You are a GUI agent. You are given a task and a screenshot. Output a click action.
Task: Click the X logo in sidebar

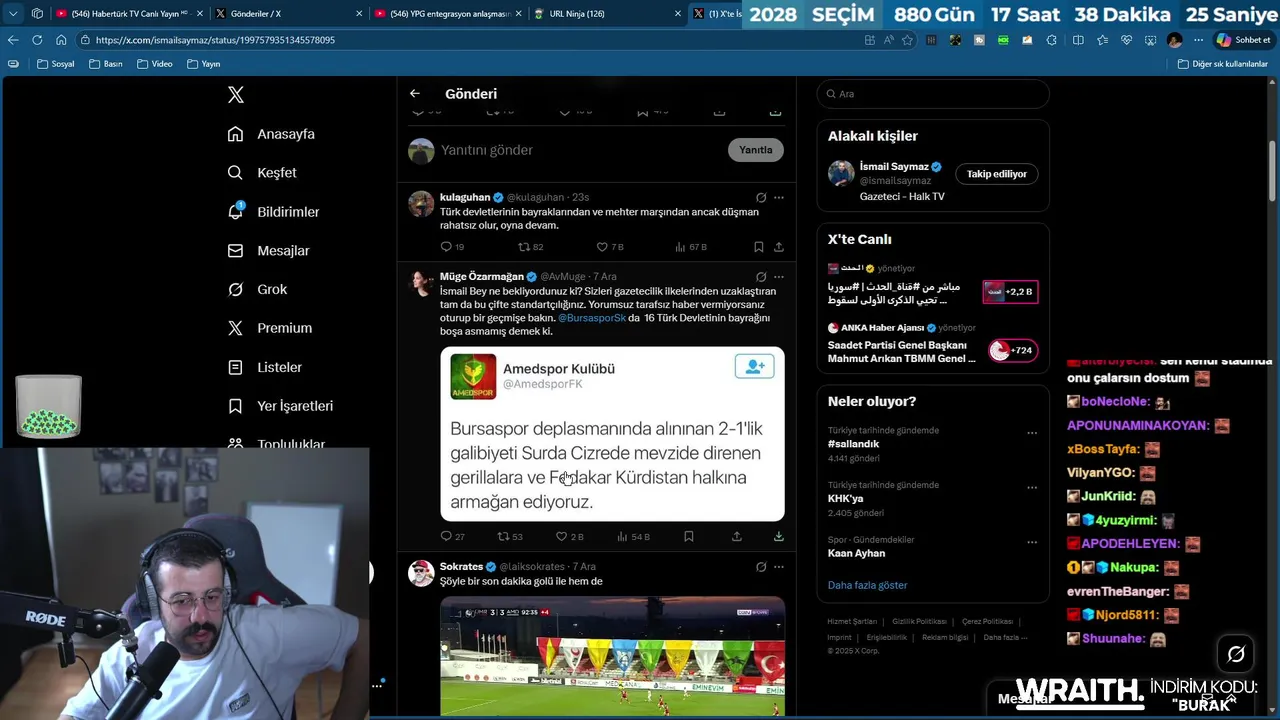tap(236, 95)
